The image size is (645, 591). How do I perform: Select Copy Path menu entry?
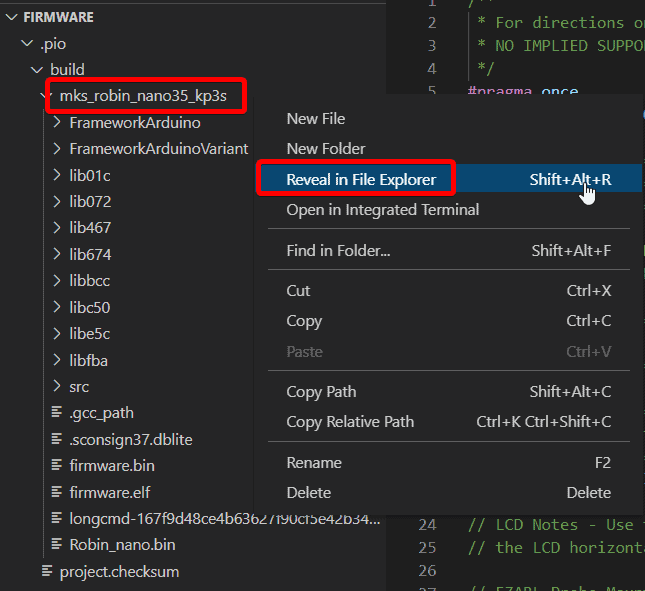click(321, 392)
